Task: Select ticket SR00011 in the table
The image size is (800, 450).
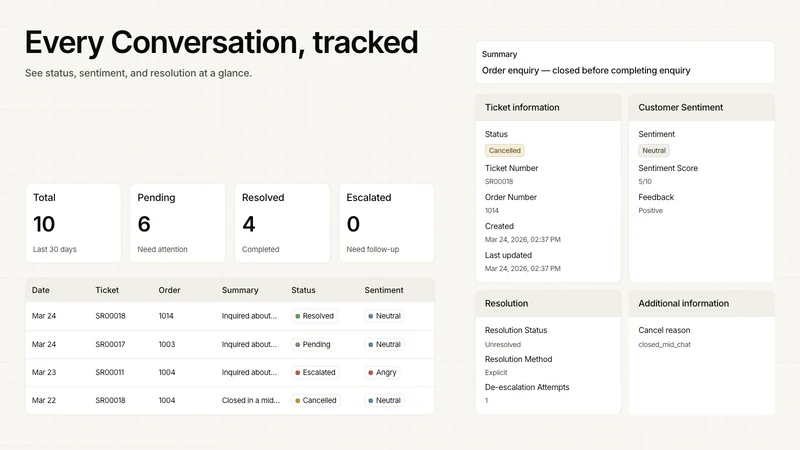Action: [110, 372]
